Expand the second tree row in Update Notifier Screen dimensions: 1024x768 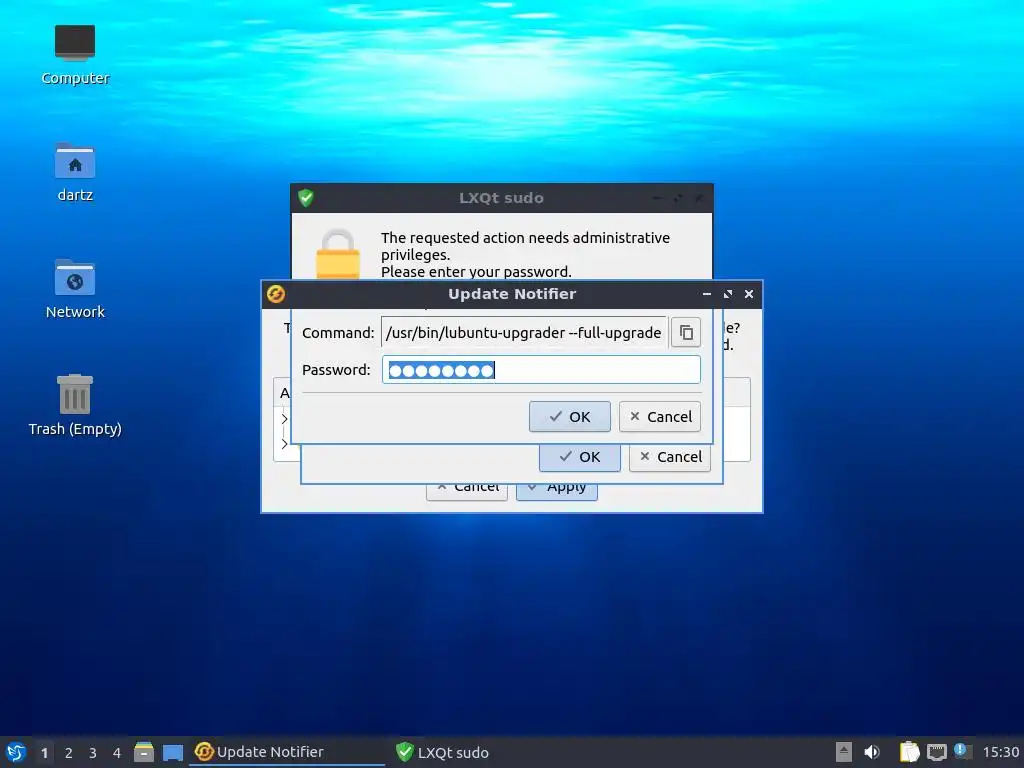284,443
